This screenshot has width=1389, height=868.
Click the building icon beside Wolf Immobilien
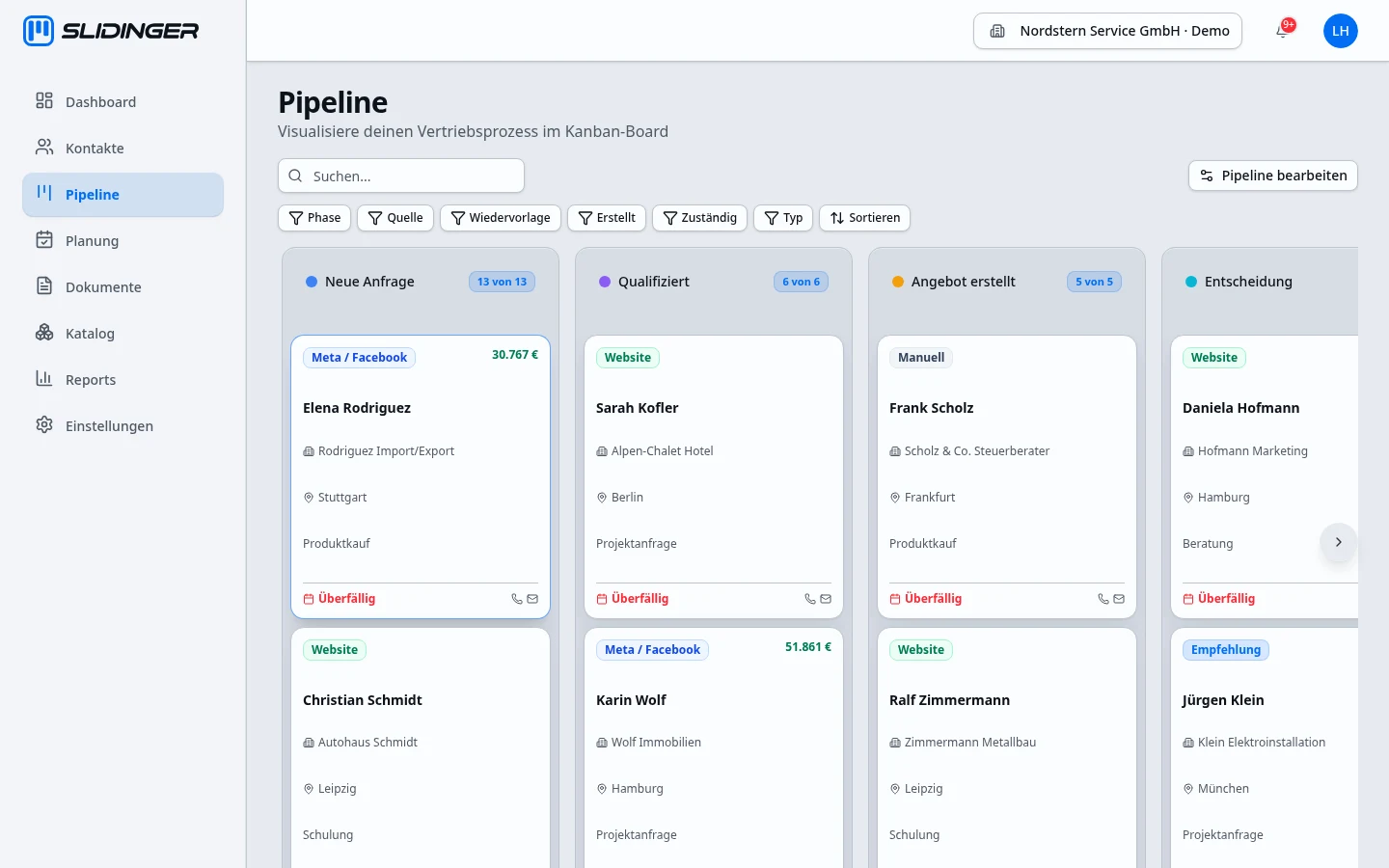click(x=602, y=743)
